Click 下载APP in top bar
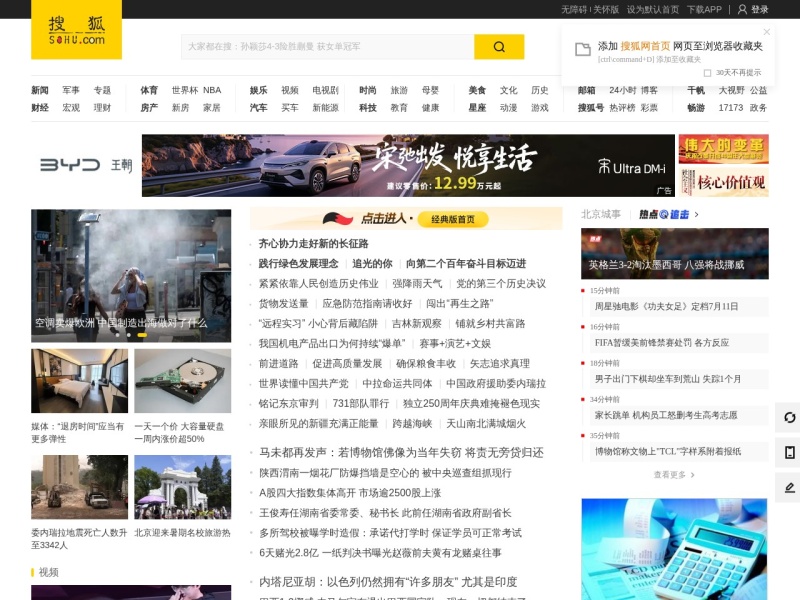This screenshot has width=800, height=600. tap(704, 9)
